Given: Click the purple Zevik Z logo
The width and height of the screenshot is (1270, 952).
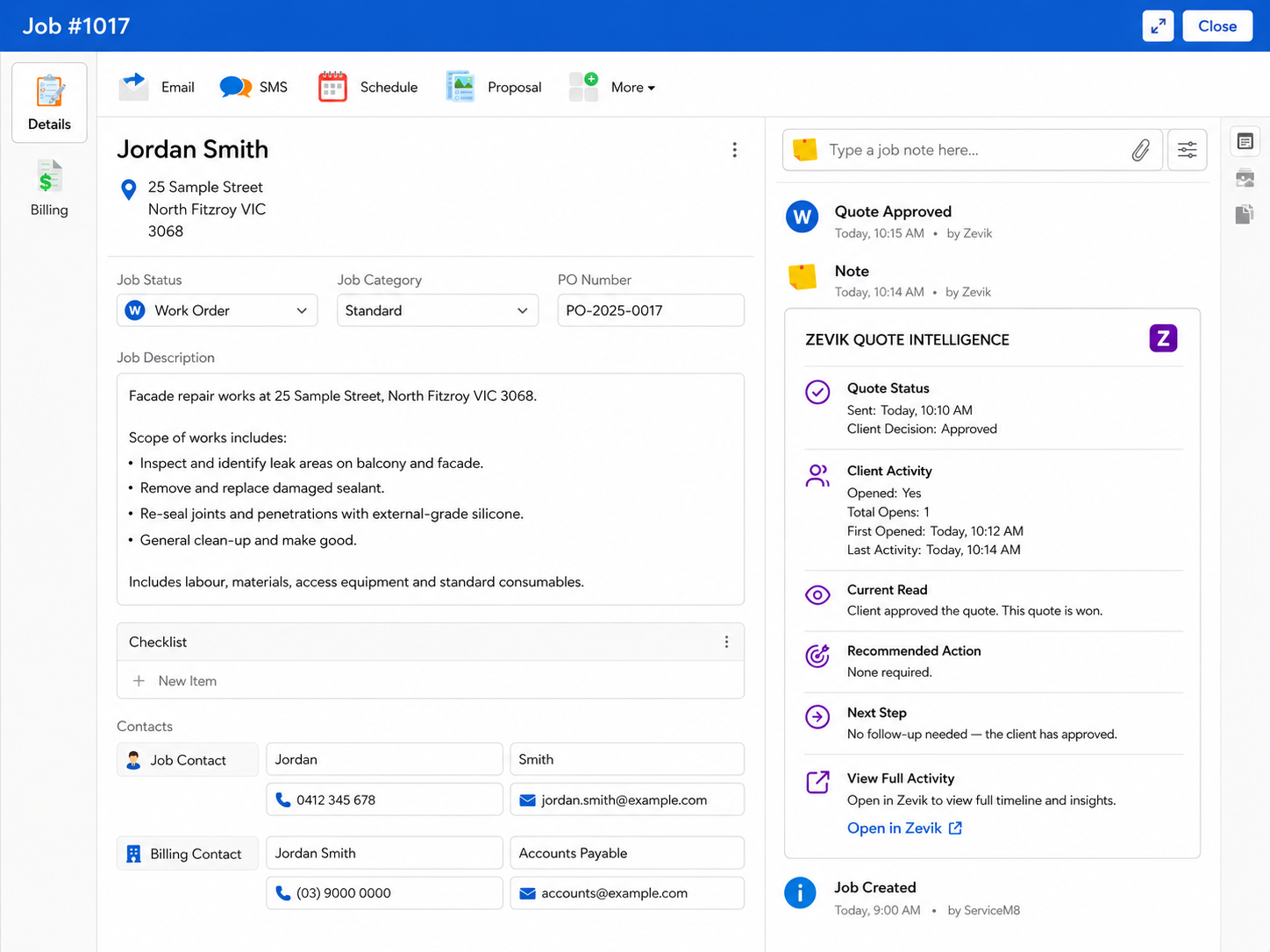Looking at the screenshot, I should point(1163,338).
